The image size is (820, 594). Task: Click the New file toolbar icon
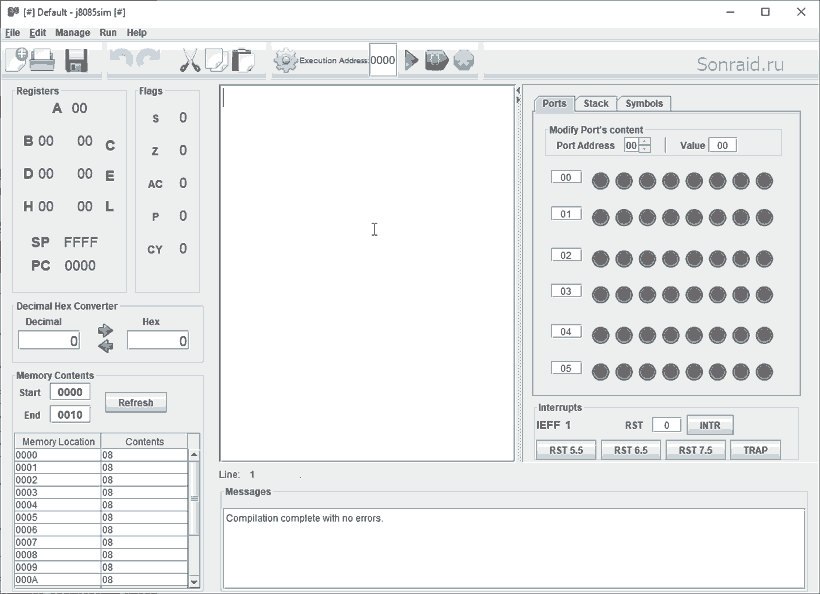pyautogui.click(x=16, y=60)
